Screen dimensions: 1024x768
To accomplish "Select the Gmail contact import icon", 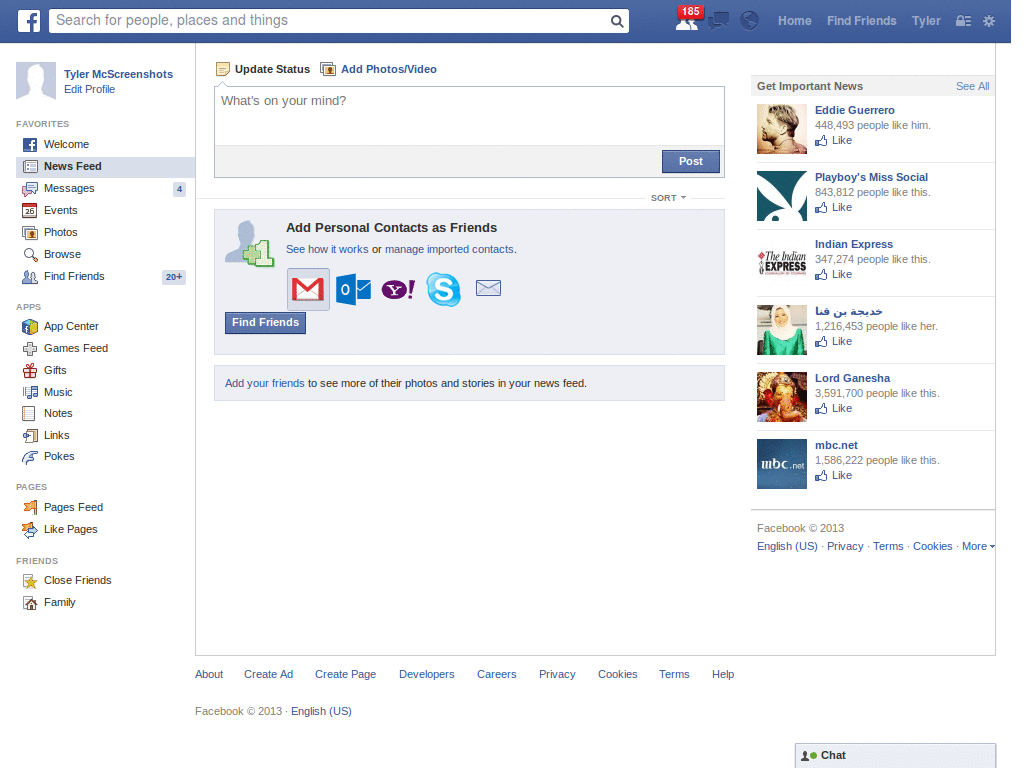I will (308, 289).
